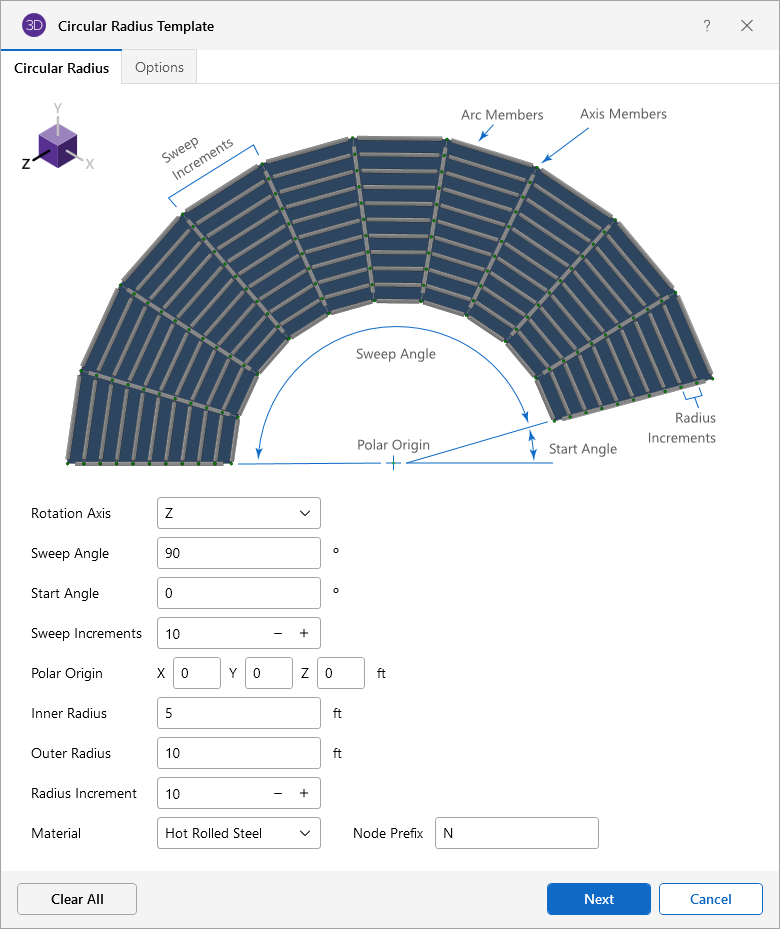
Task: Click the Start Angle text box
Action: click(x=239, y=593)
